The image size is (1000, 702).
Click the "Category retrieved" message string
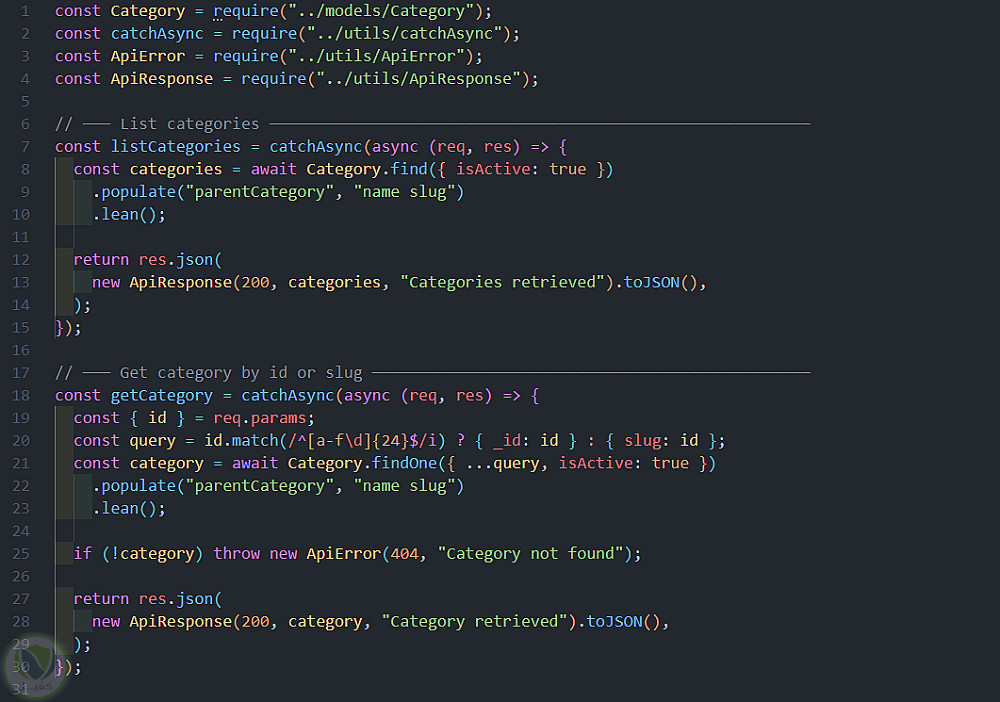(479, 622)
